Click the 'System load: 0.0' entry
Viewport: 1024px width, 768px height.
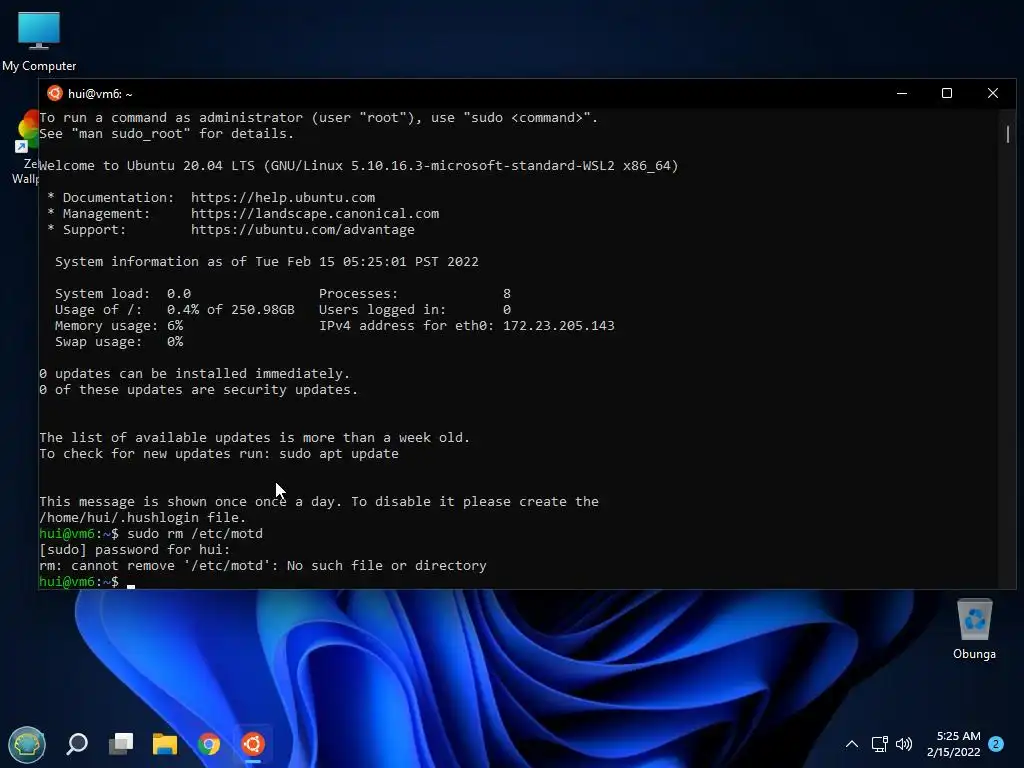pyautogui.click(x=123, y=294)
